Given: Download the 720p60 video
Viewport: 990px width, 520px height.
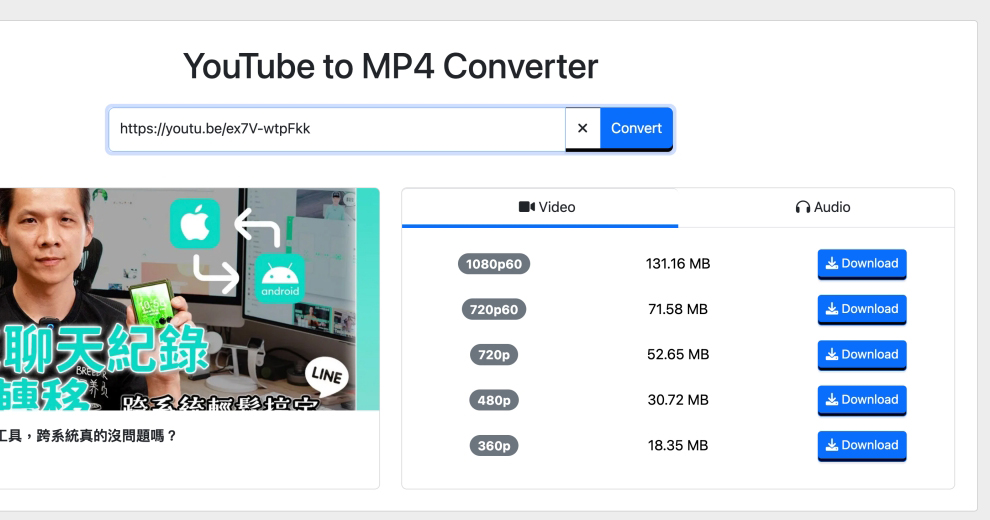Looking at the screenshot, I should click(x=862, y=309).
